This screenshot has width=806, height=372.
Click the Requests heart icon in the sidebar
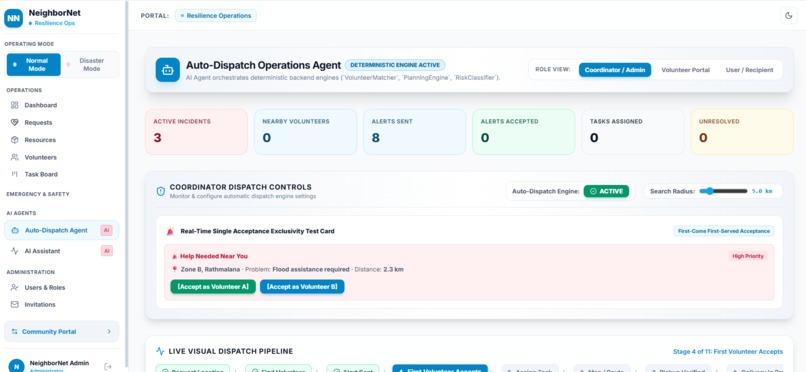pos(14,123)
